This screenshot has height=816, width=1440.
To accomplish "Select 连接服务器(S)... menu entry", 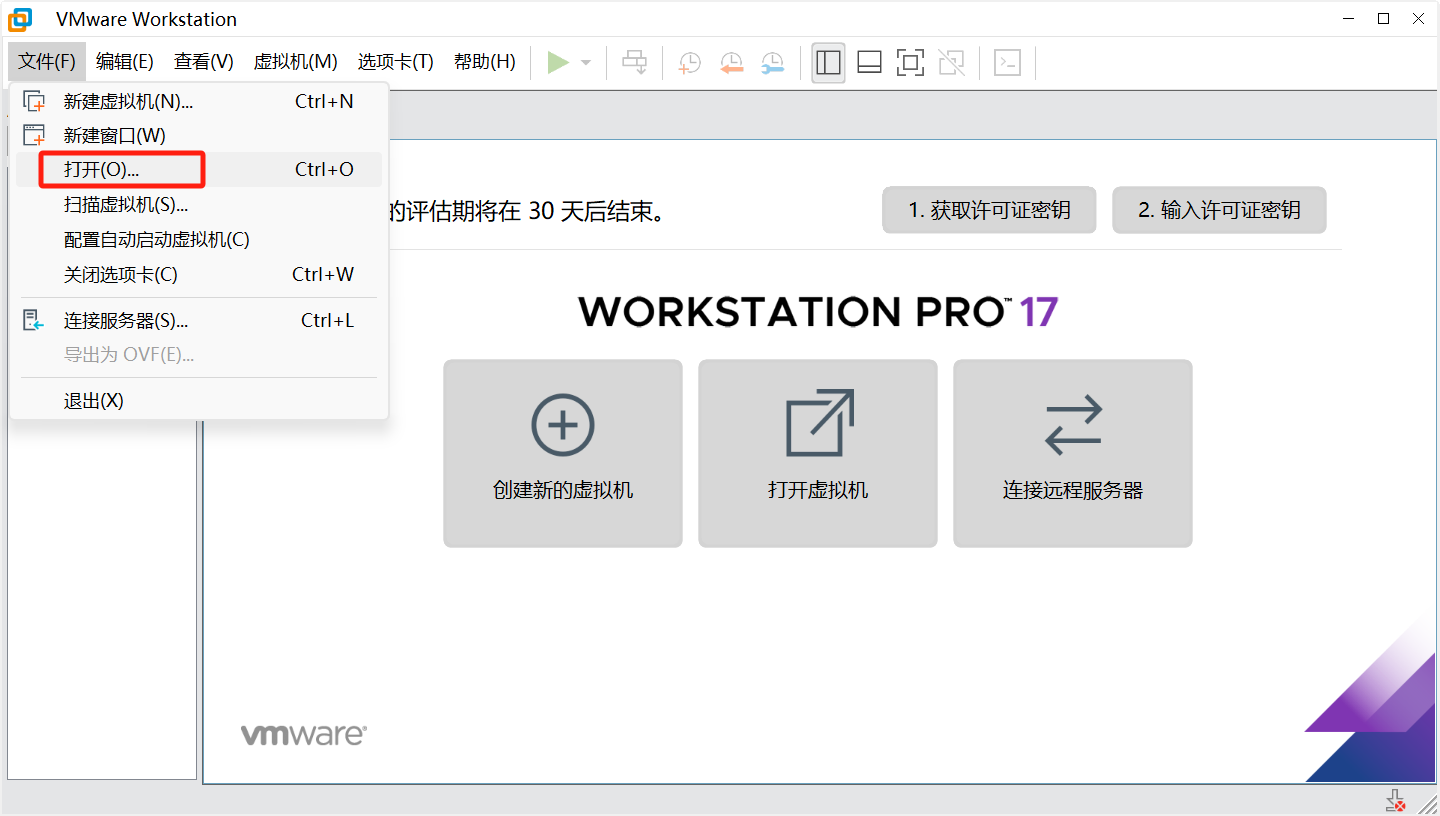I will coord(199,320).
